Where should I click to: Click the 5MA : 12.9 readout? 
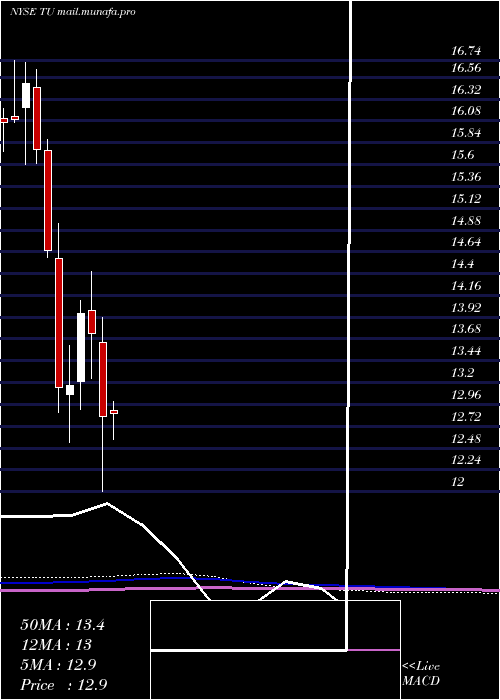tap(59, 665)
